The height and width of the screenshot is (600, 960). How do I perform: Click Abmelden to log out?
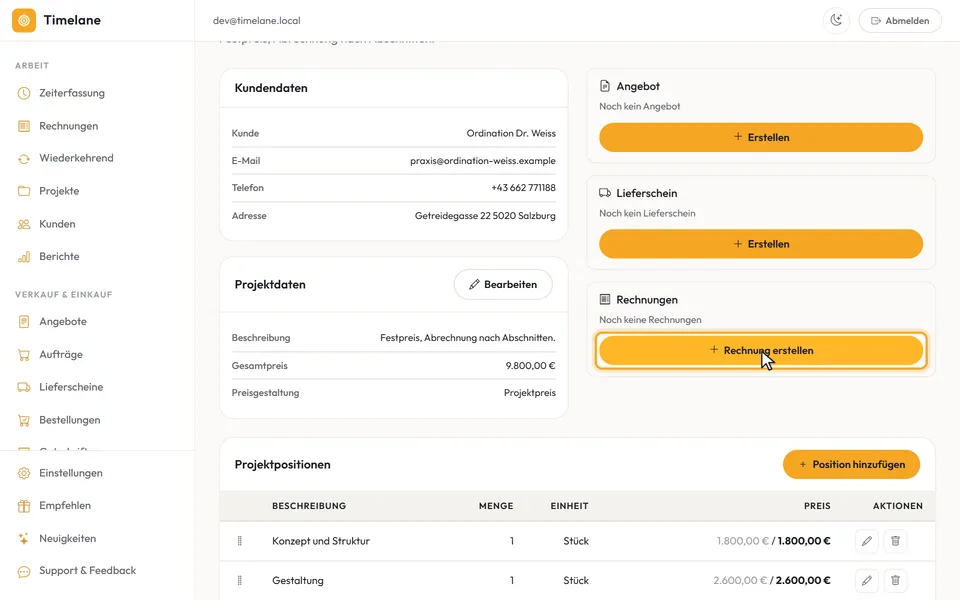900,20
